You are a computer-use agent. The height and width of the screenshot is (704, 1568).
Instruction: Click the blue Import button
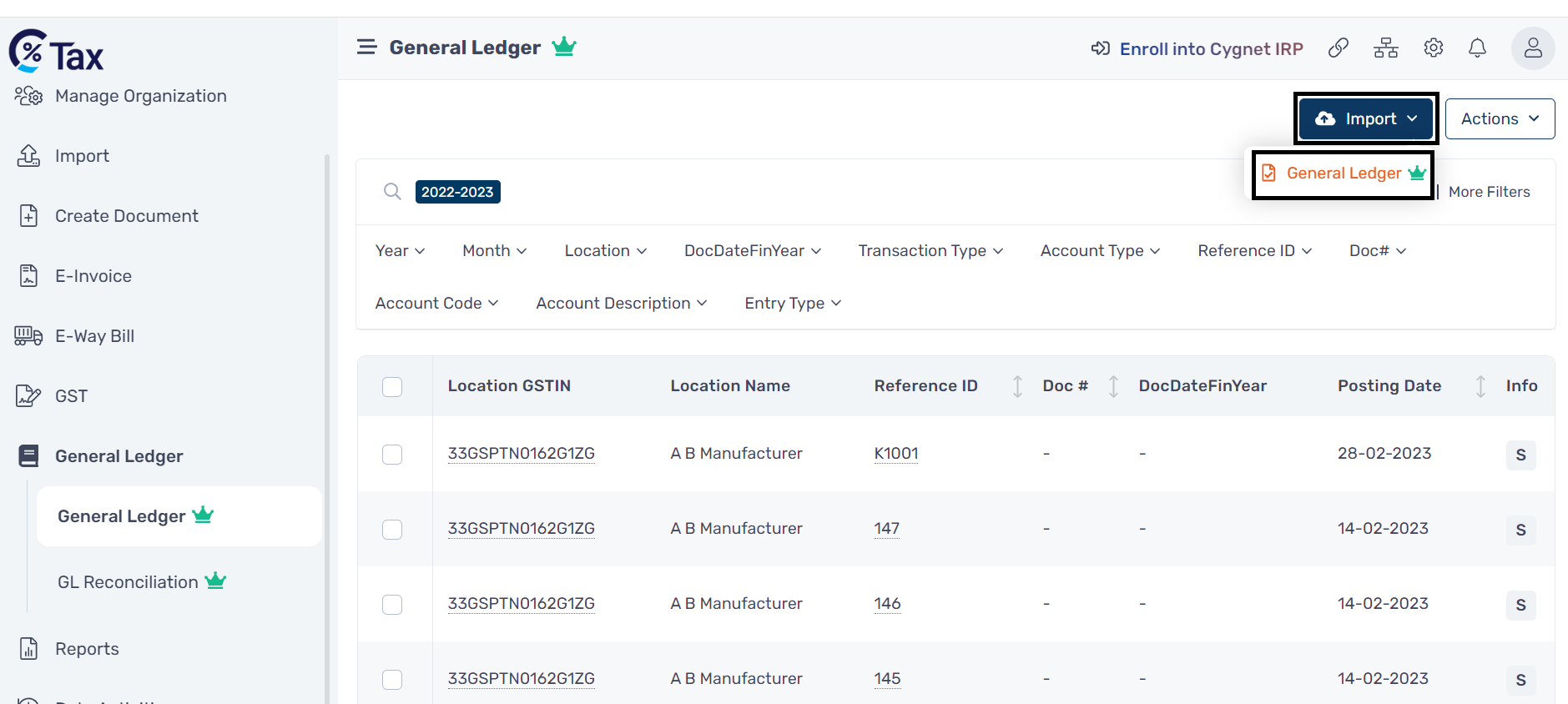(1366, 118)
